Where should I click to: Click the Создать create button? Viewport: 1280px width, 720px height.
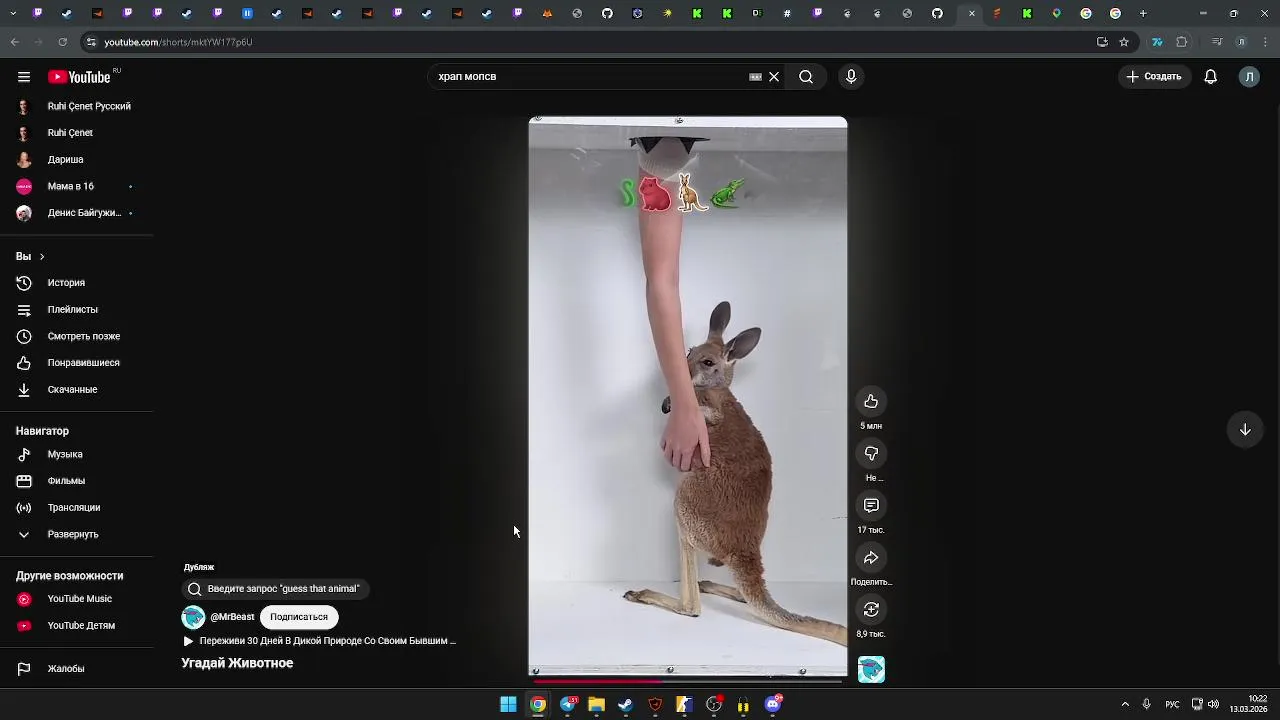click(1154, 77)
